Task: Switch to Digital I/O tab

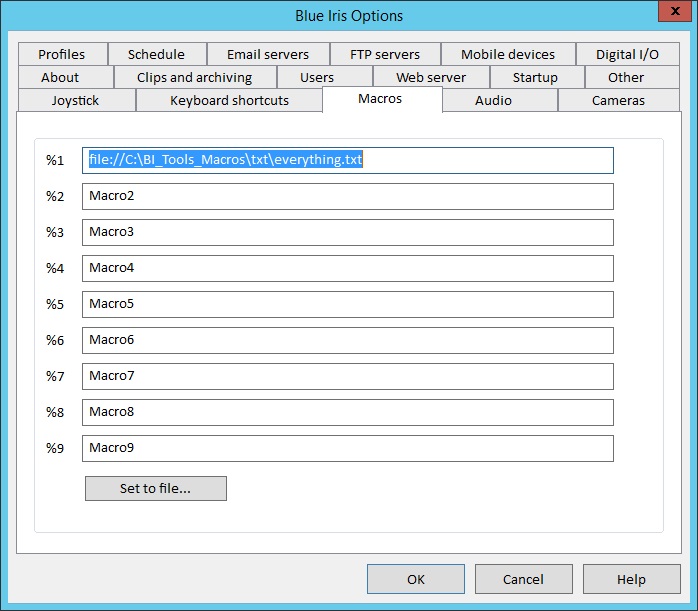Action: [x=628, y=54]
